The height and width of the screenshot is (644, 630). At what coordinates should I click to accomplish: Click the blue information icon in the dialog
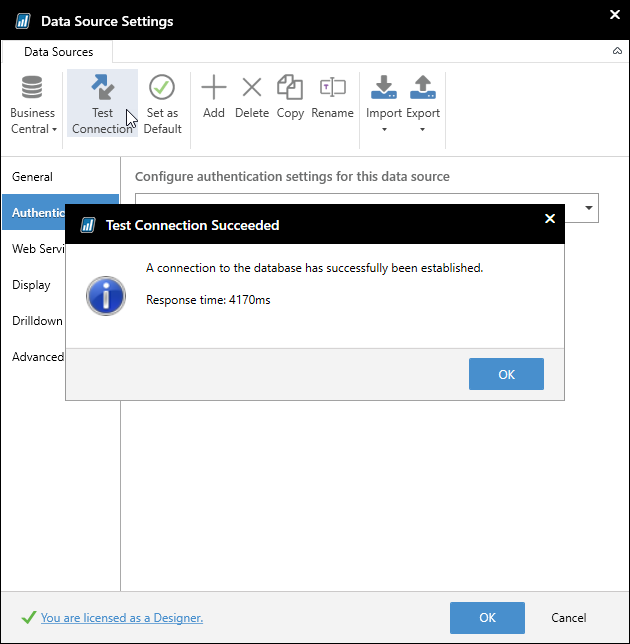(106, 296)
